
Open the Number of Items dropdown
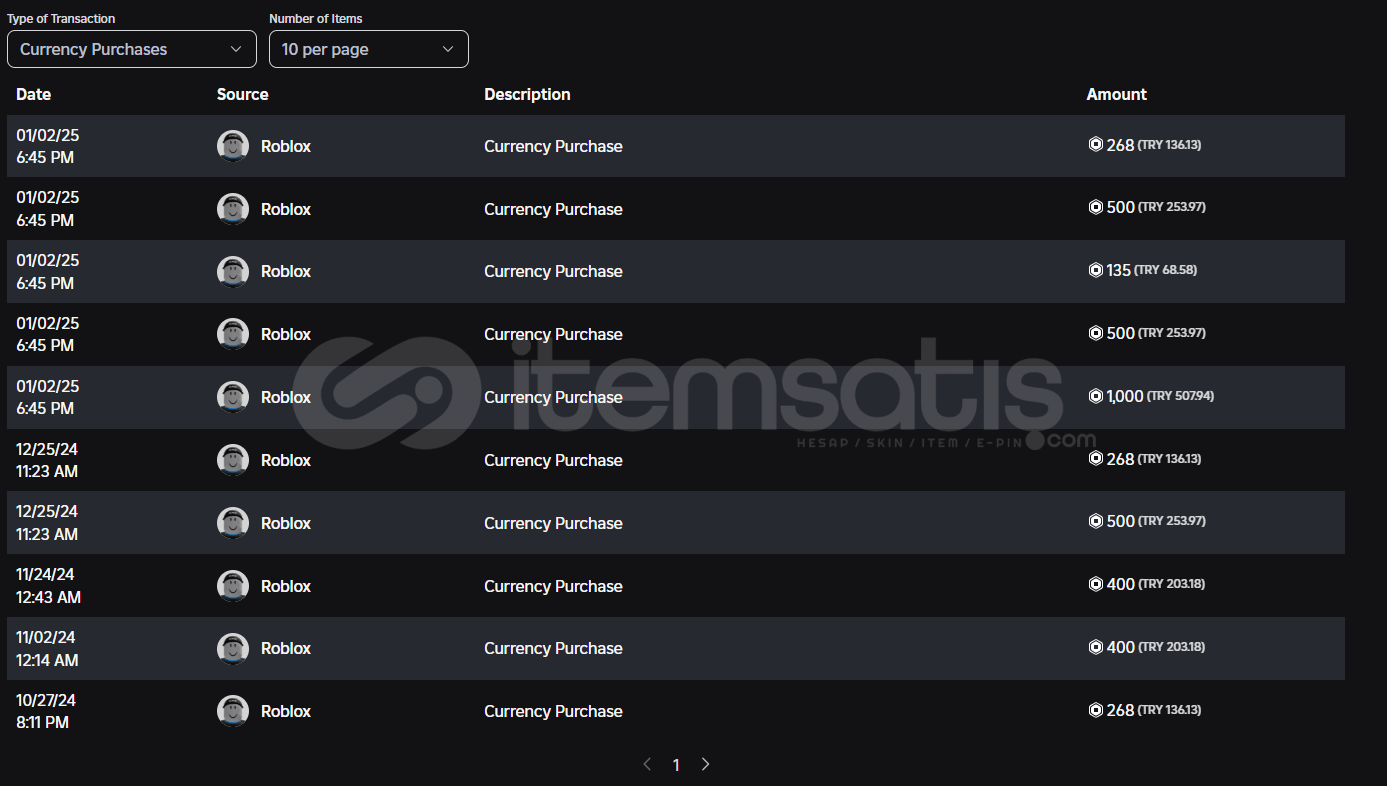click(368, 49)
